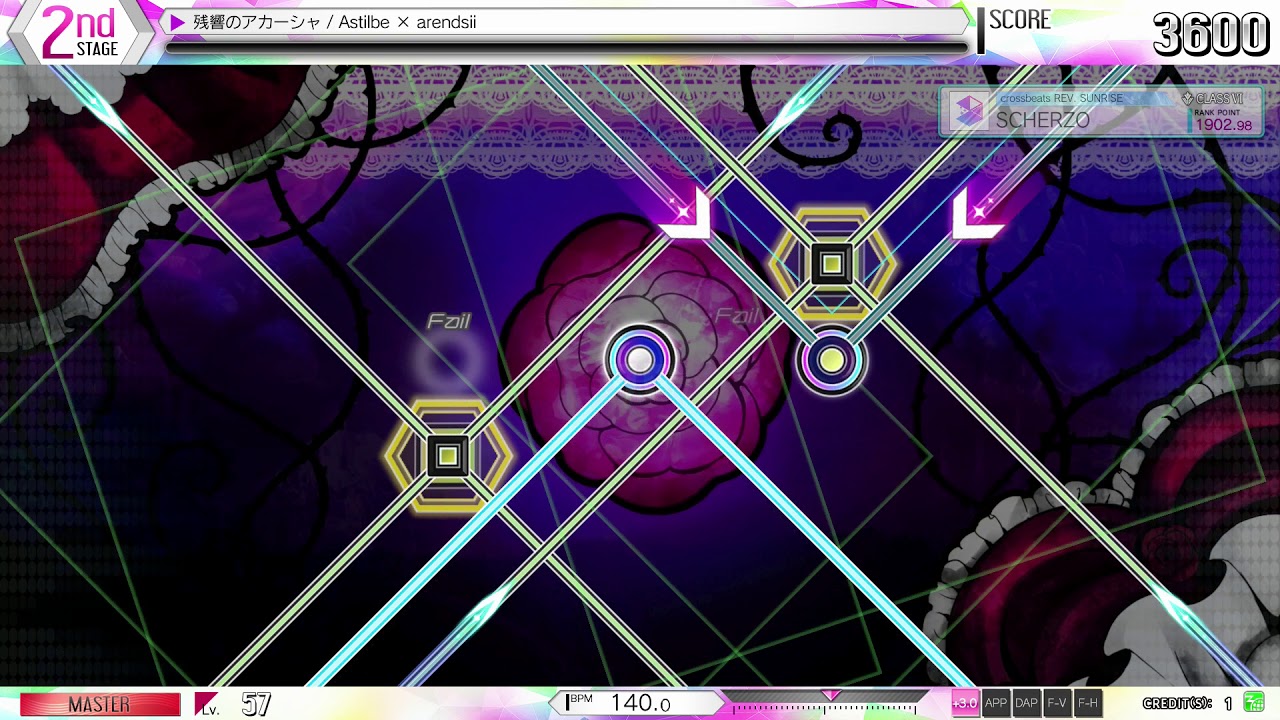Hit the blue circle note with white center
Viewport: 1280px width, 720px height.
click(640, 360)
